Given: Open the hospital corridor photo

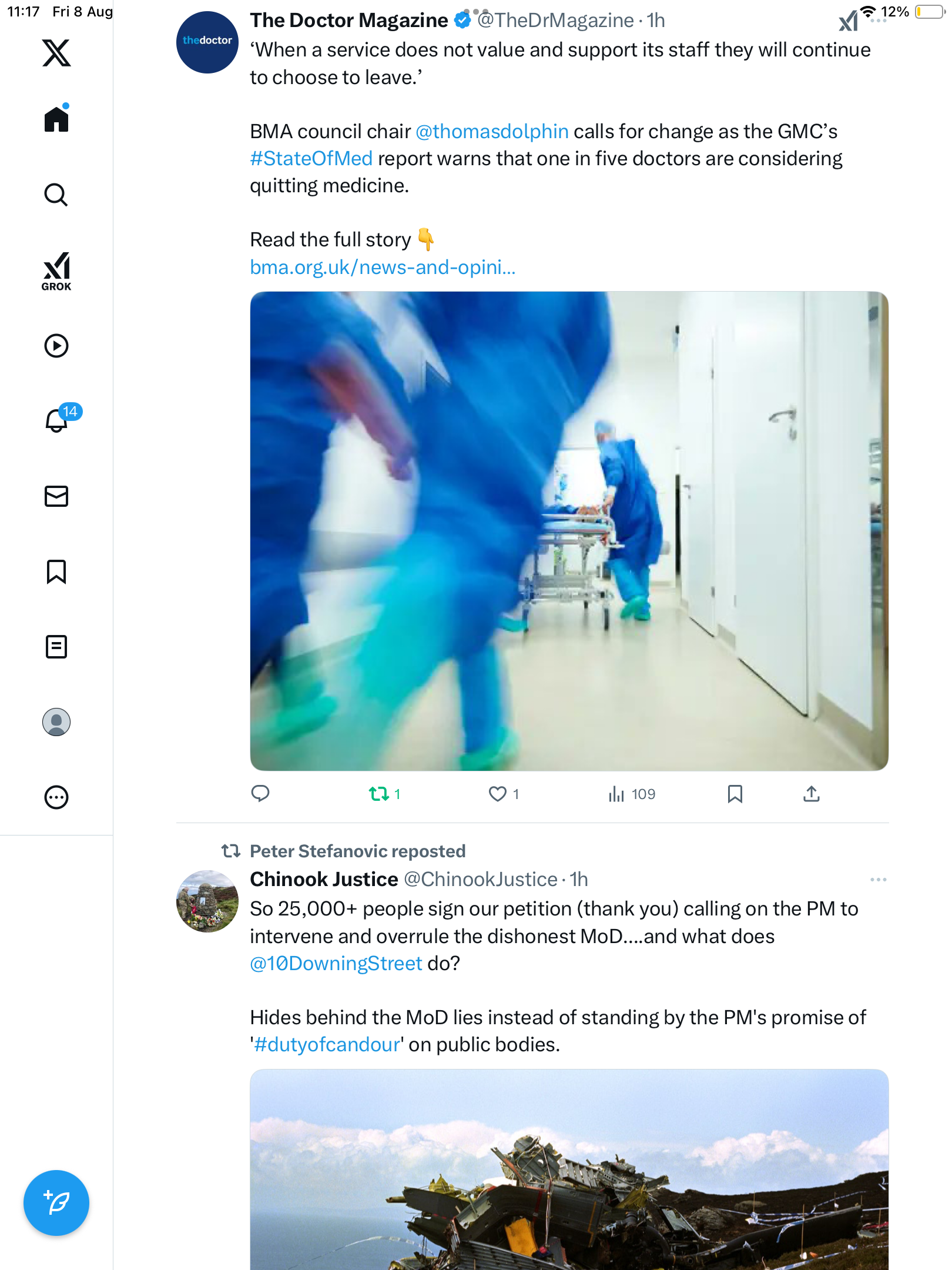Looking at the screenshot, I should click(x=569, y=531).
